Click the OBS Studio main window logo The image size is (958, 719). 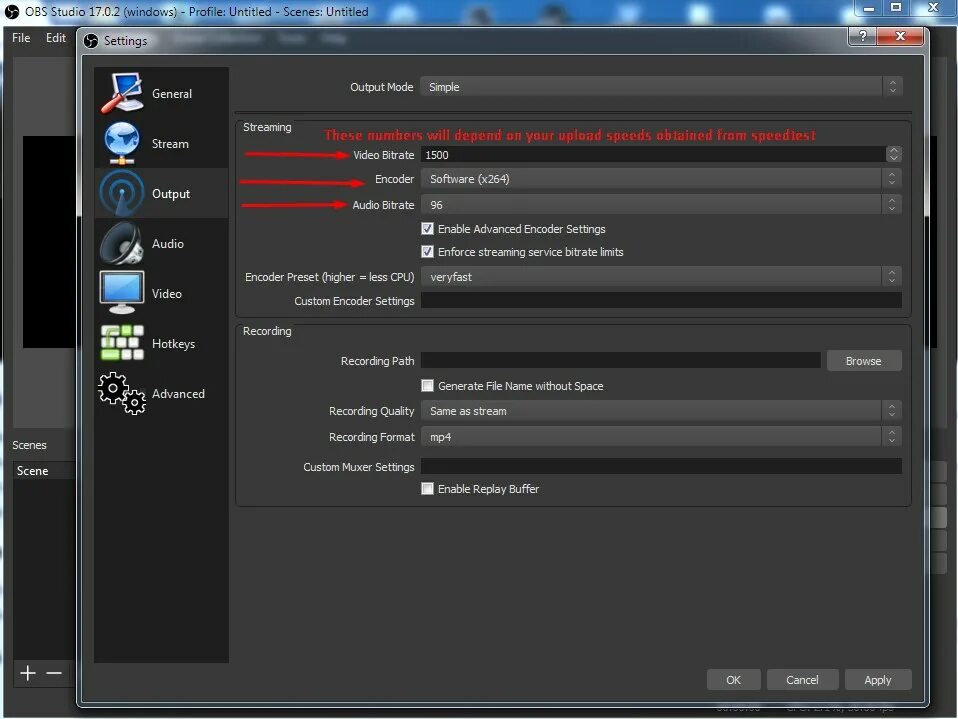click(x=12, y=12)
